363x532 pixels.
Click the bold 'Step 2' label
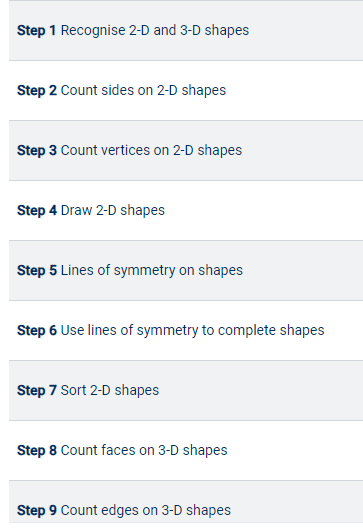(x=37, y=91)
